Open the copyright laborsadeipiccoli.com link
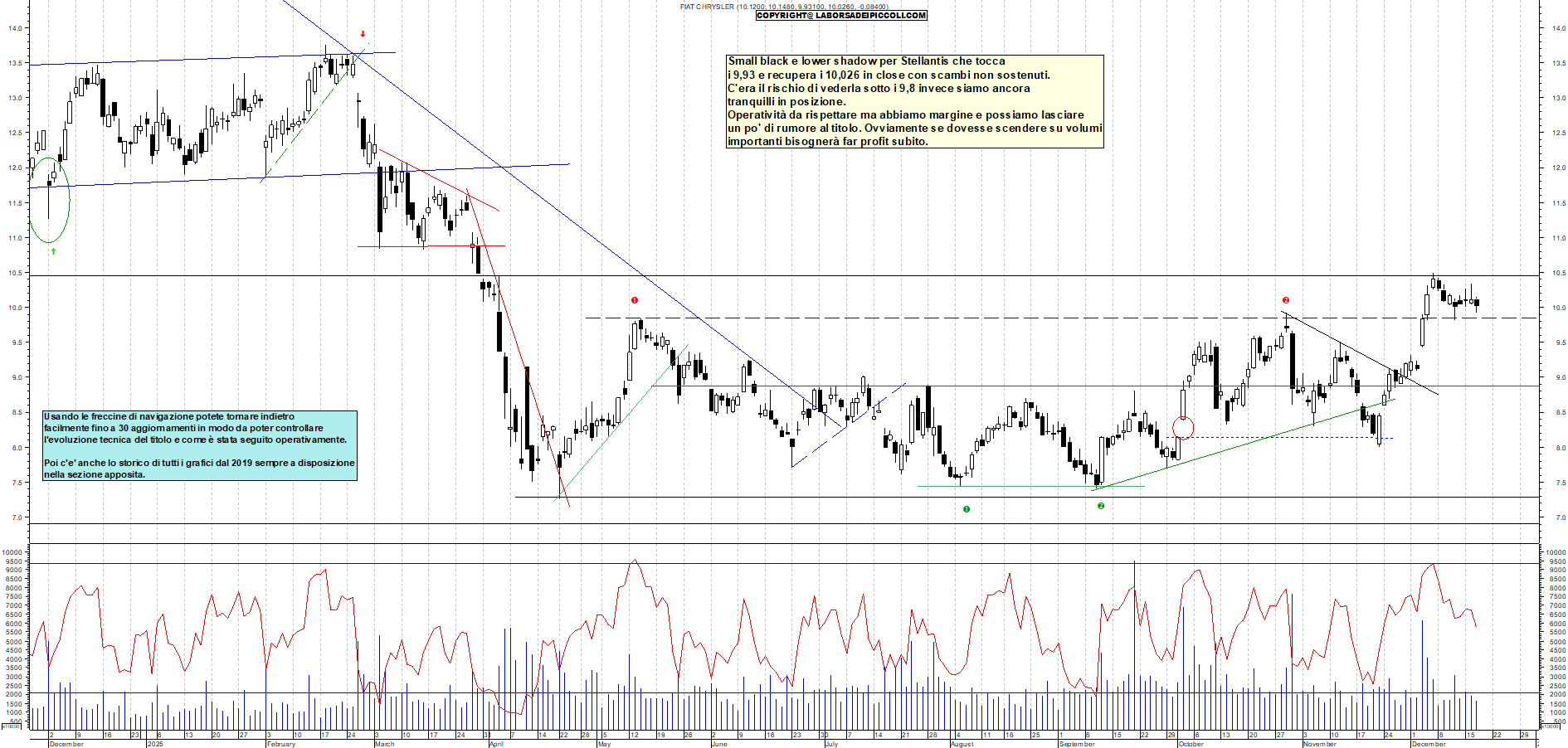The image size is (1568, 748). pyautogui.click(x=841, y=16)
